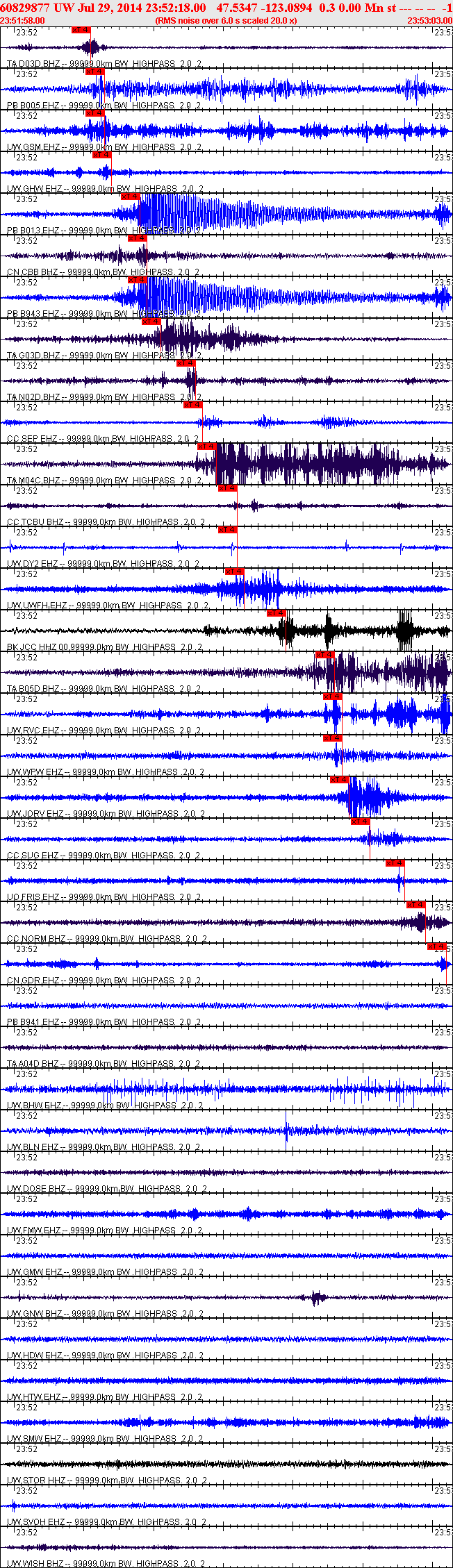Click the RMS noise scaling note
The height and width of the screenshot is (1568, 453).
(x=226, y=21)
